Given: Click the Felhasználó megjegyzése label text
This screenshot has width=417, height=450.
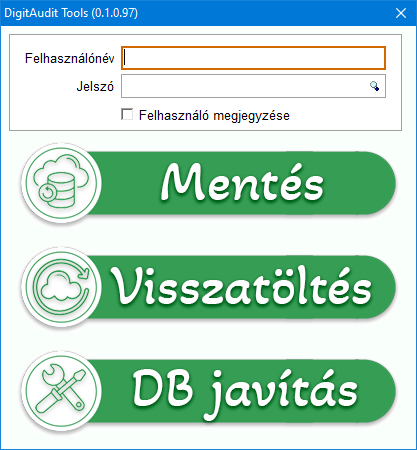Looking at the screenshot, I should (214, 116).
